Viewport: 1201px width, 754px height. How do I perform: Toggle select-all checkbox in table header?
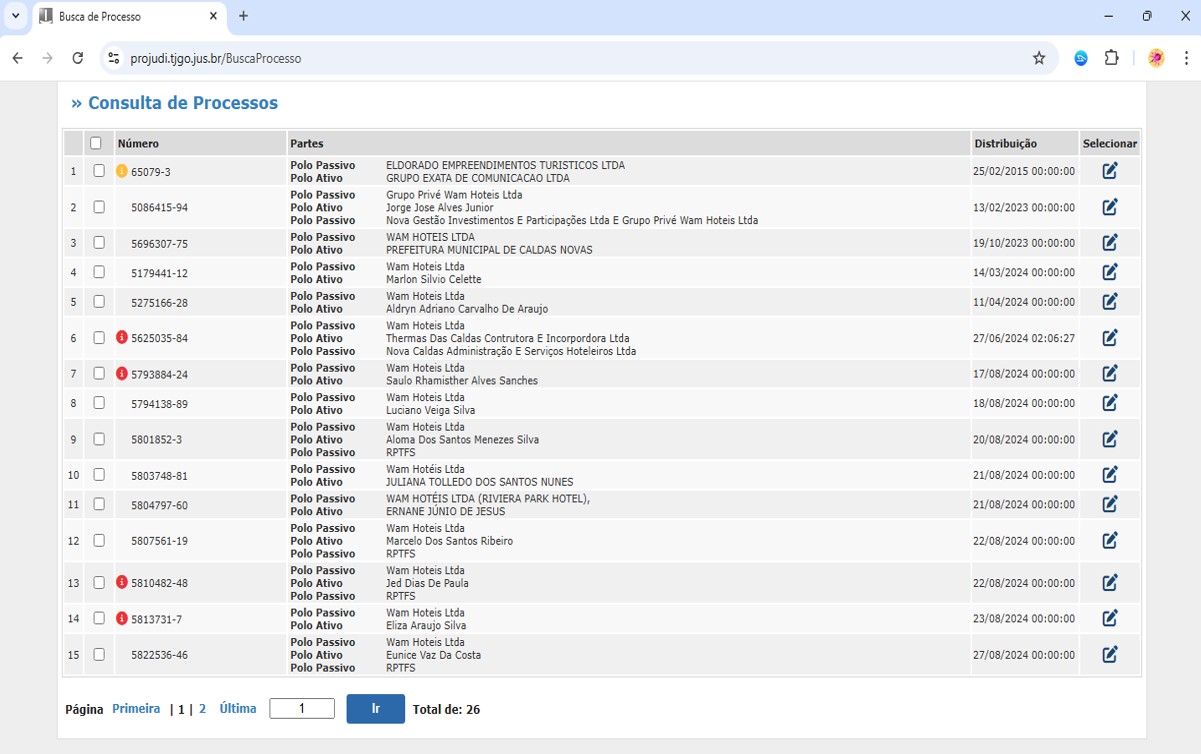(96, 143)
